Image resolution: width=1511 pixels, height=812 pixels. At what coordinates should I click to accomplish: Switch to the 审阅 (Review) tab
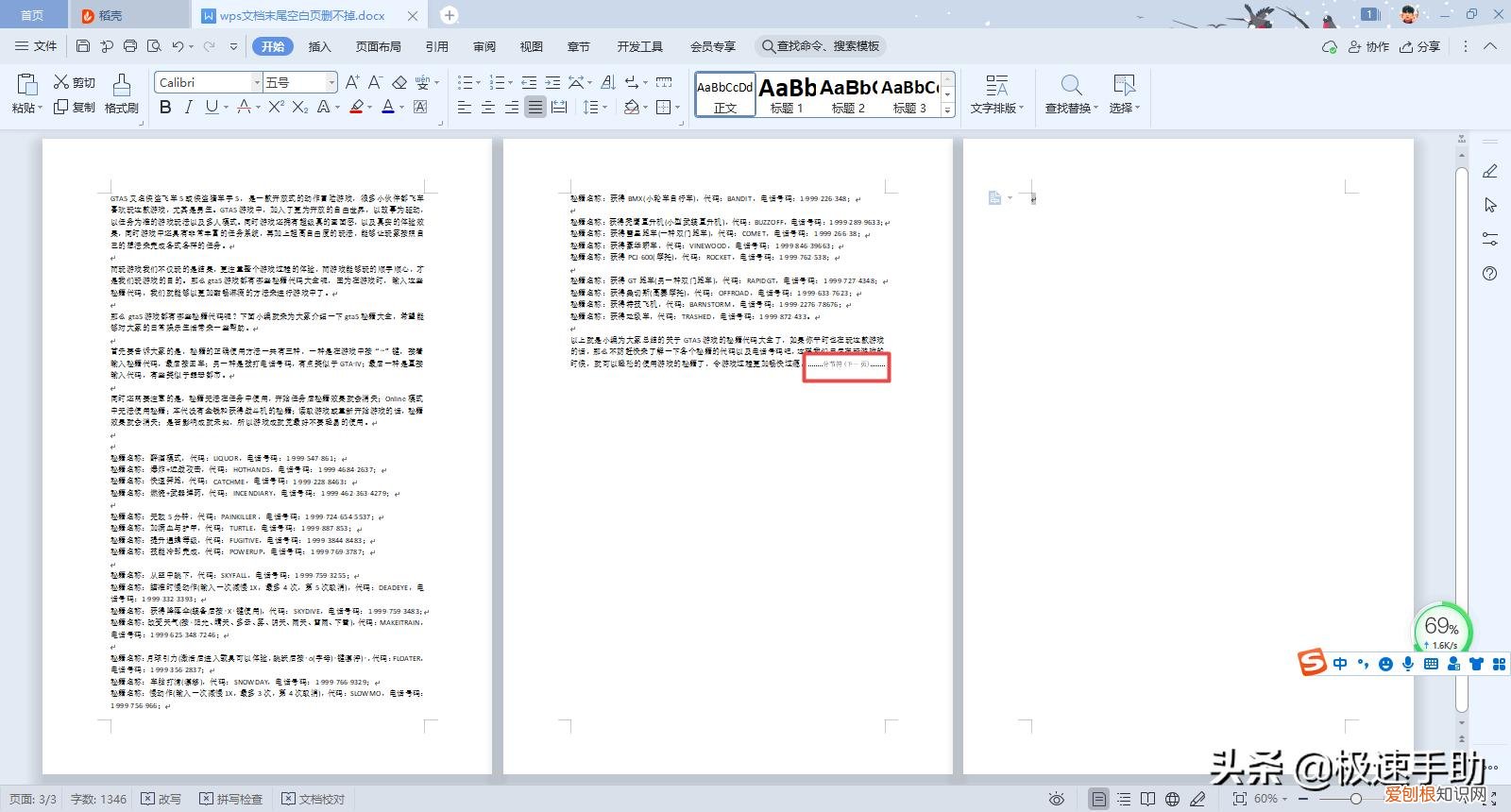pyautogui.click(x=484, y=46)
